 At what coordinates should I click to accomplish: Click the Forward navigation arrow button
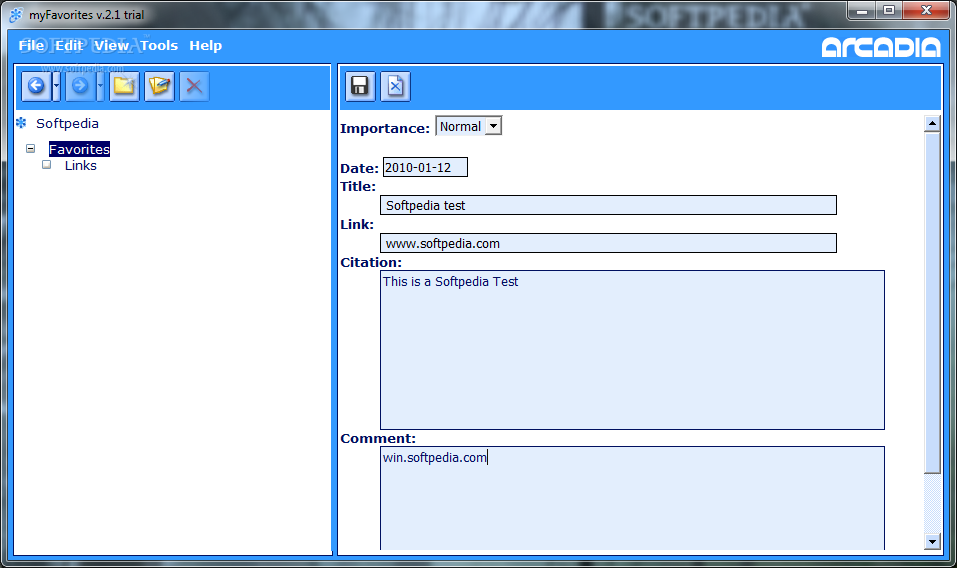pos(80,86)
